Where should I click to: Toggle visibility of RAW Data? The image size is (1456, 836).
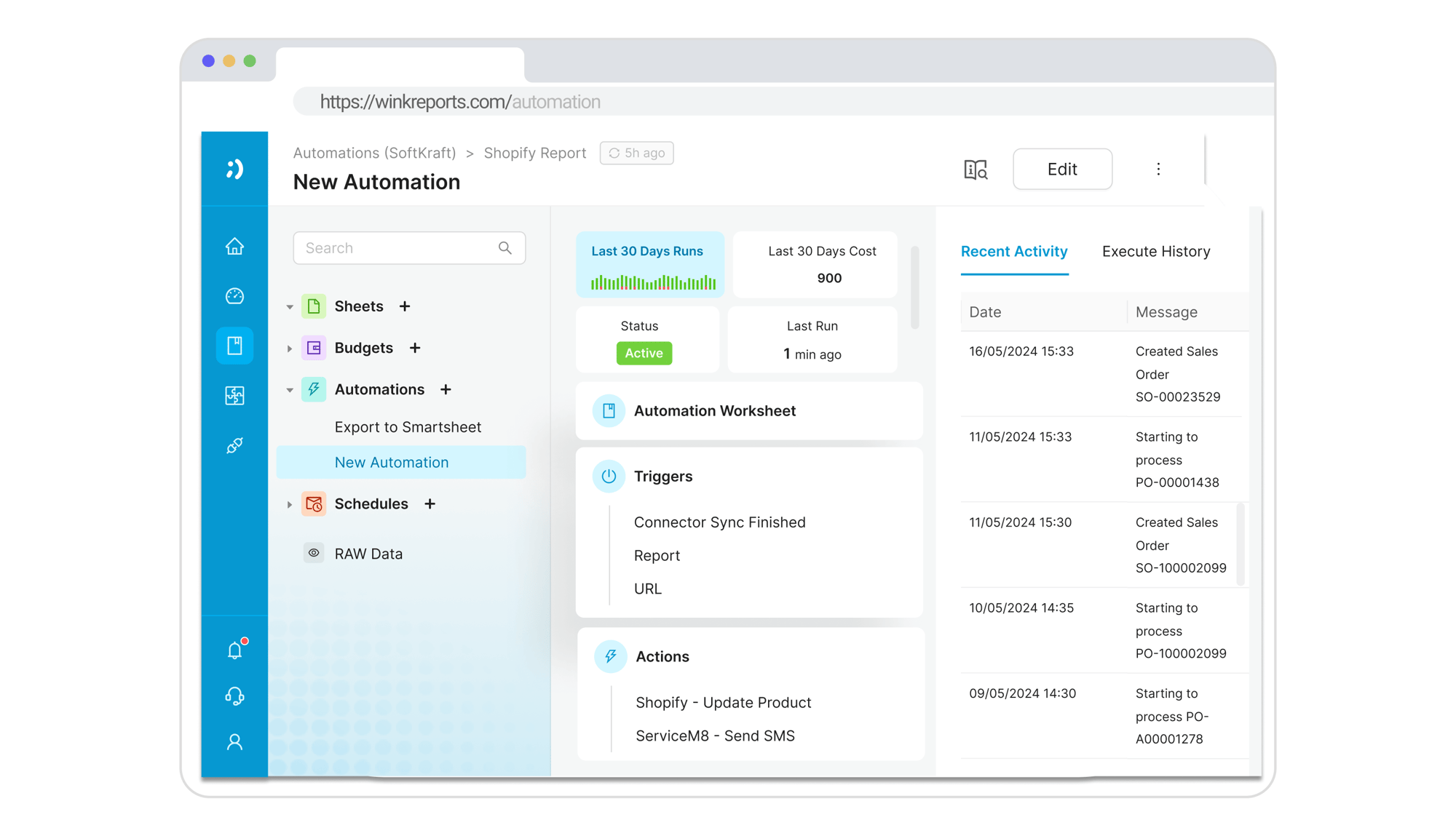(x=314, y=552)
